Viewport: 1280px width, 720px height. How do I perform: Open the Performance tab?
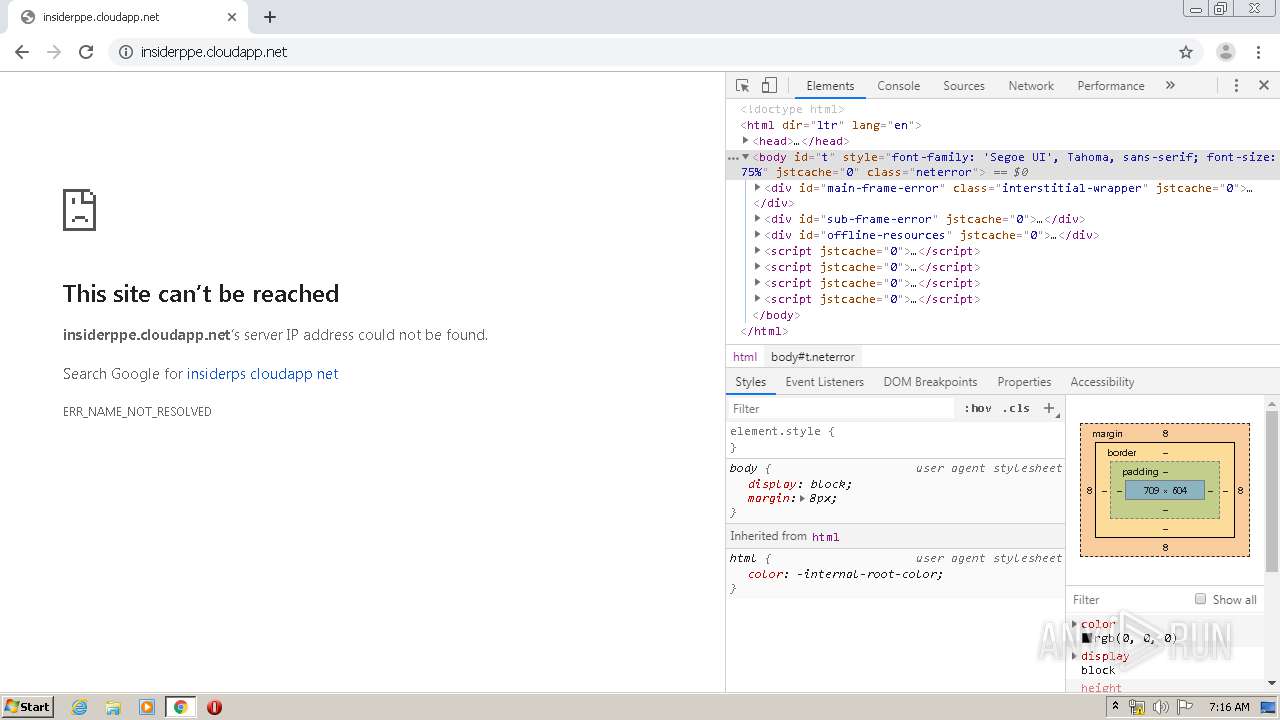[x=1111, y=86]
